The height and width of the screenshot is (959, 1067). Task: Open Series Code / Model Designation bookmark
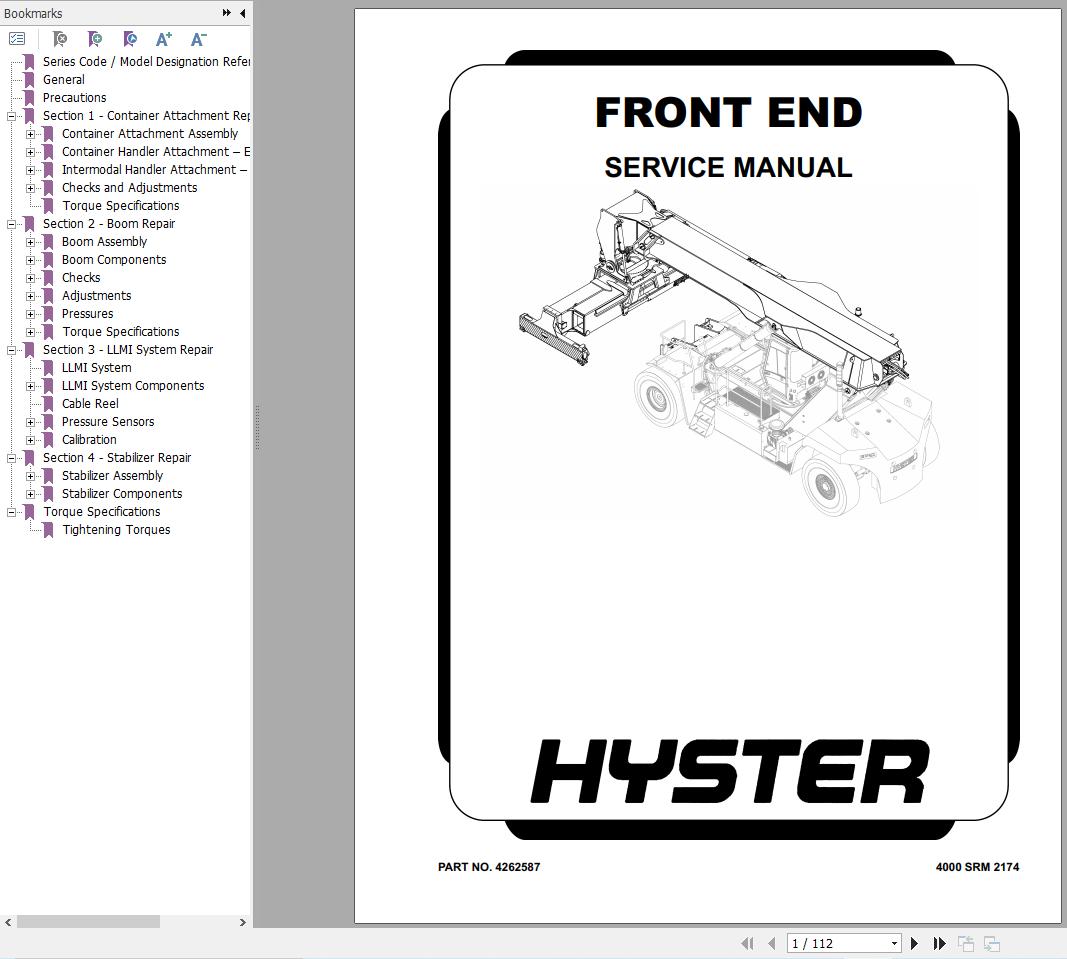tap(146, 61)
